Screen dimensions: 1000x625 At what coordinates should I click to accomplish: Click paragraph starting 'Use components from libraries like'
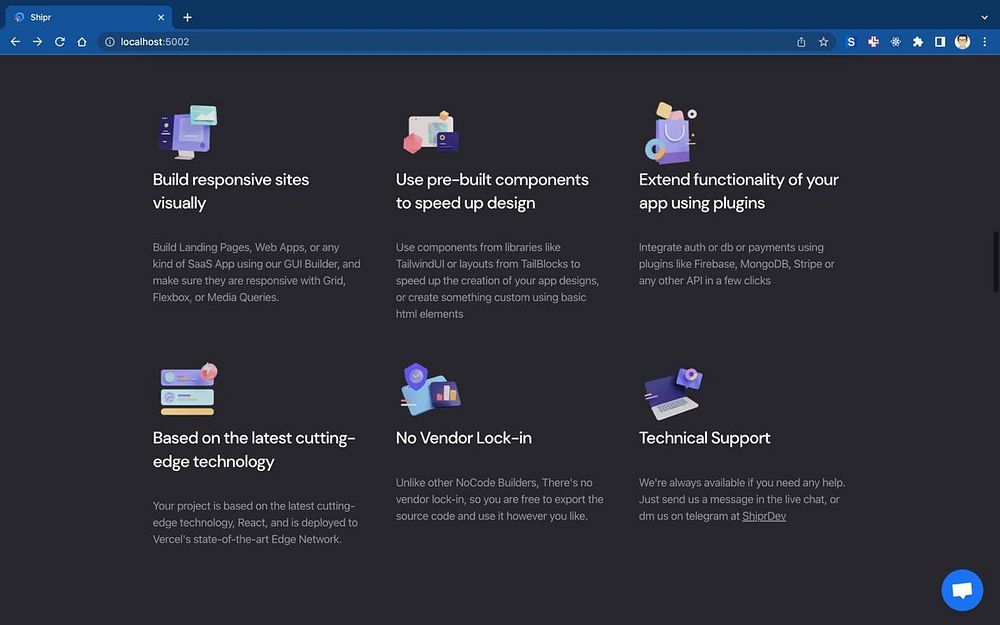497,281
